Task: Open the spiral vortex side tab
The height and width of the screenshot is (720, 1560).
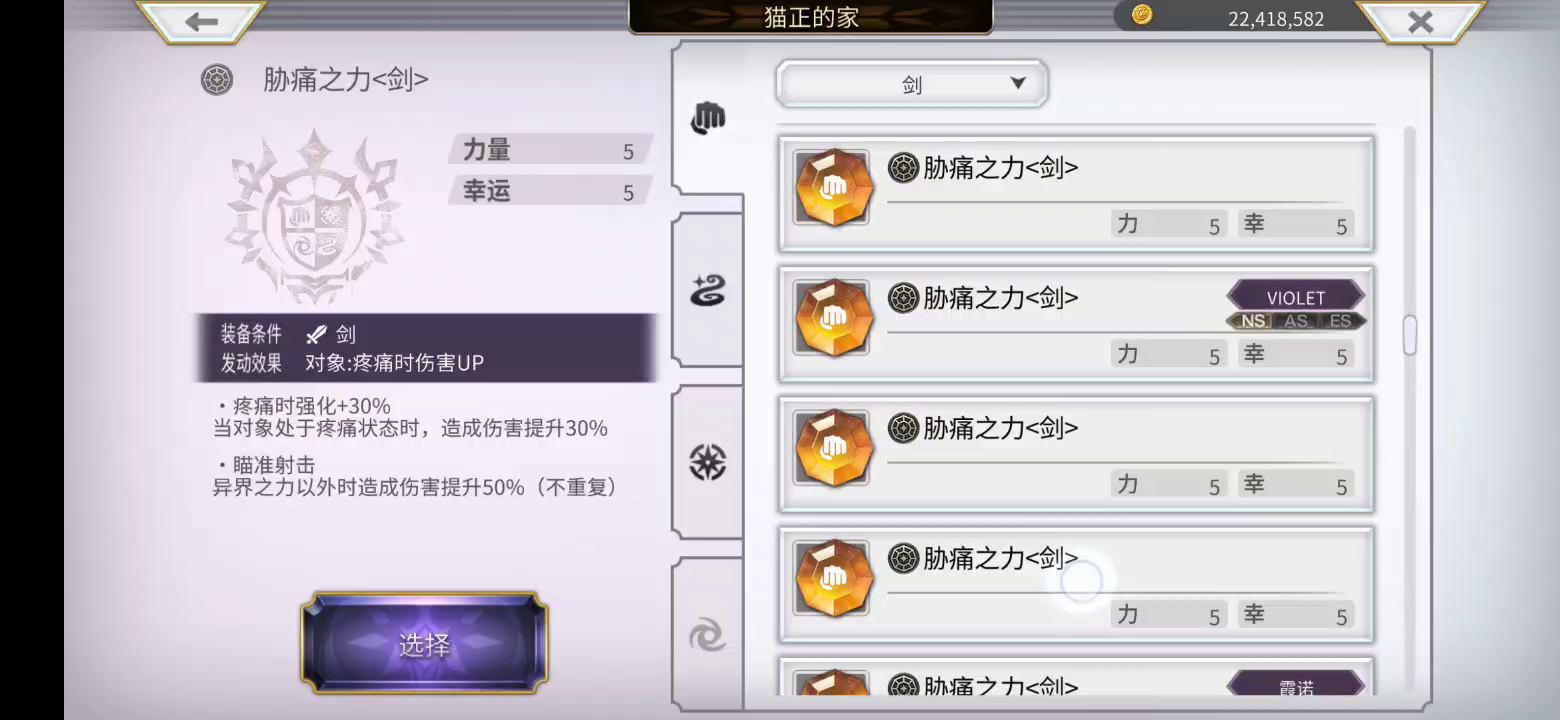Action: [x=708, y=634]
